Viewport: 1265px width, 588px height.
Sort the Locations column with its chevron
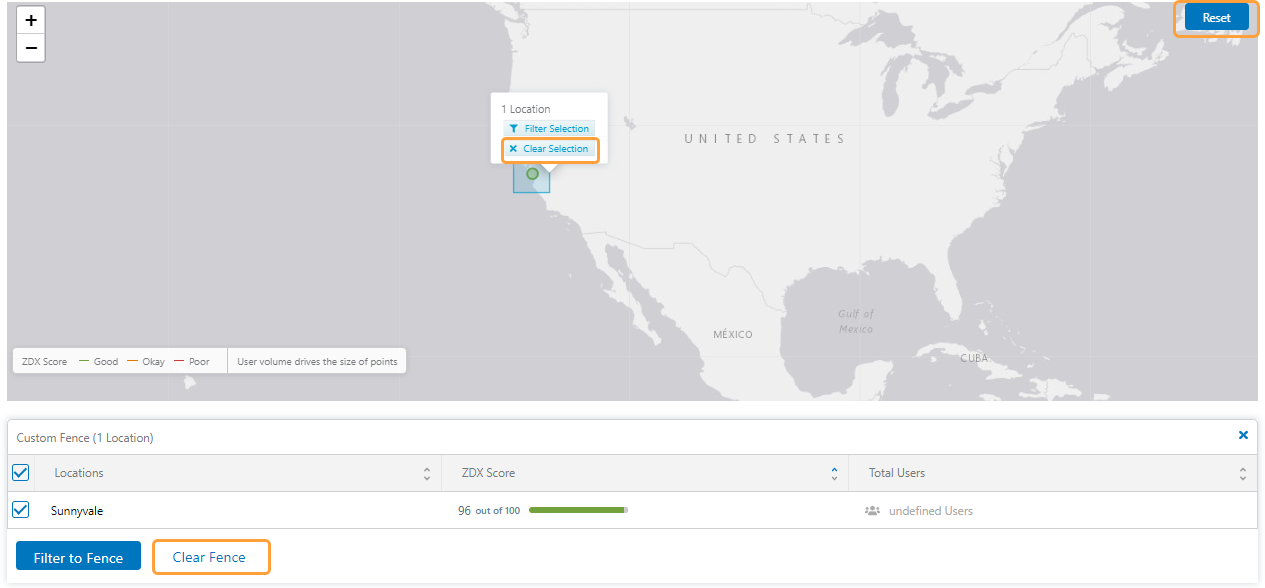point(427,472)
